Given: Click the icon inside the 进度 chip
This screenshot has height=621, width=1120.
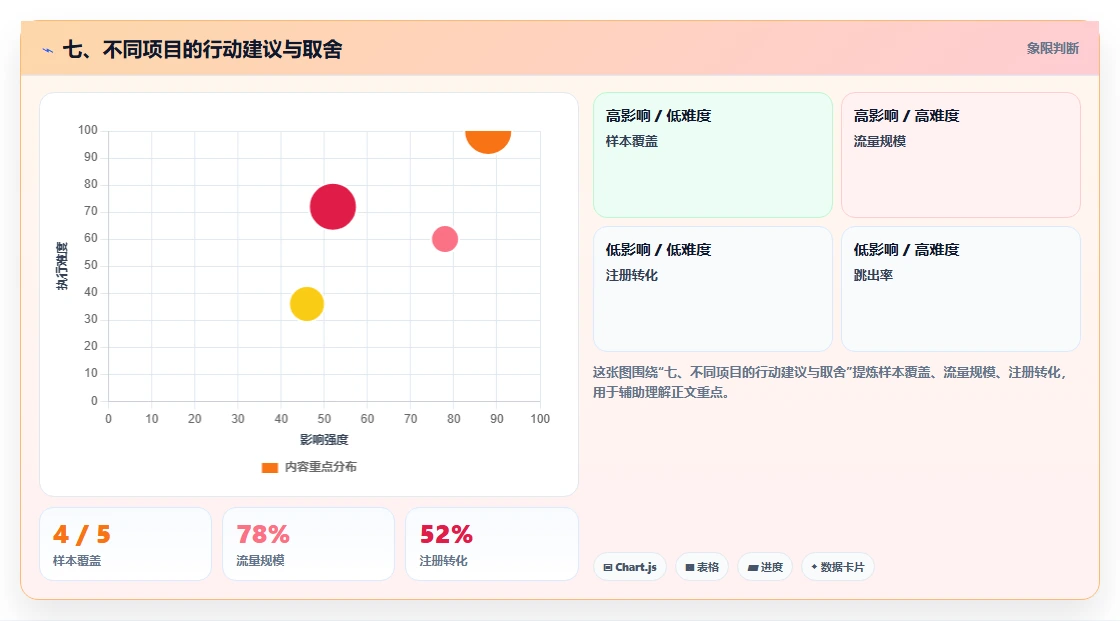Looking at the screenshot, I should (x=753, y=567).
